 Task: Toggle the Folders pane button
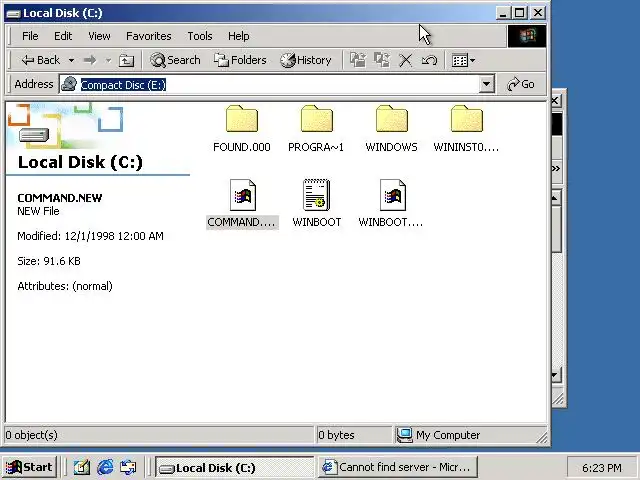pyautogui.click(x=240, y=60)
